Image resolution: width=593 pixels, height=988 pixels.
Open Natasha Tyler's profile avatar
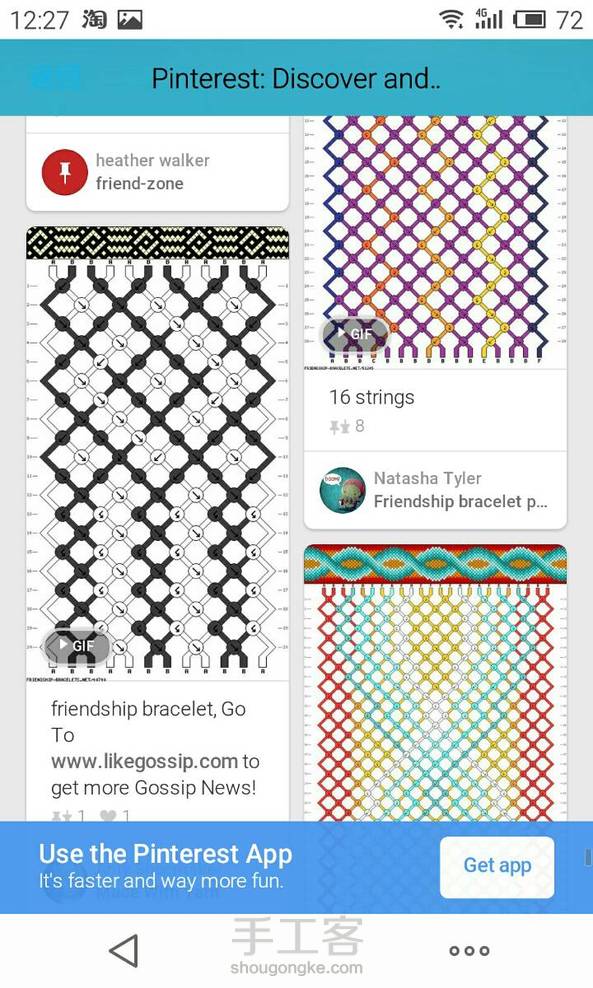pyautogui.click(x=342, y=490)
